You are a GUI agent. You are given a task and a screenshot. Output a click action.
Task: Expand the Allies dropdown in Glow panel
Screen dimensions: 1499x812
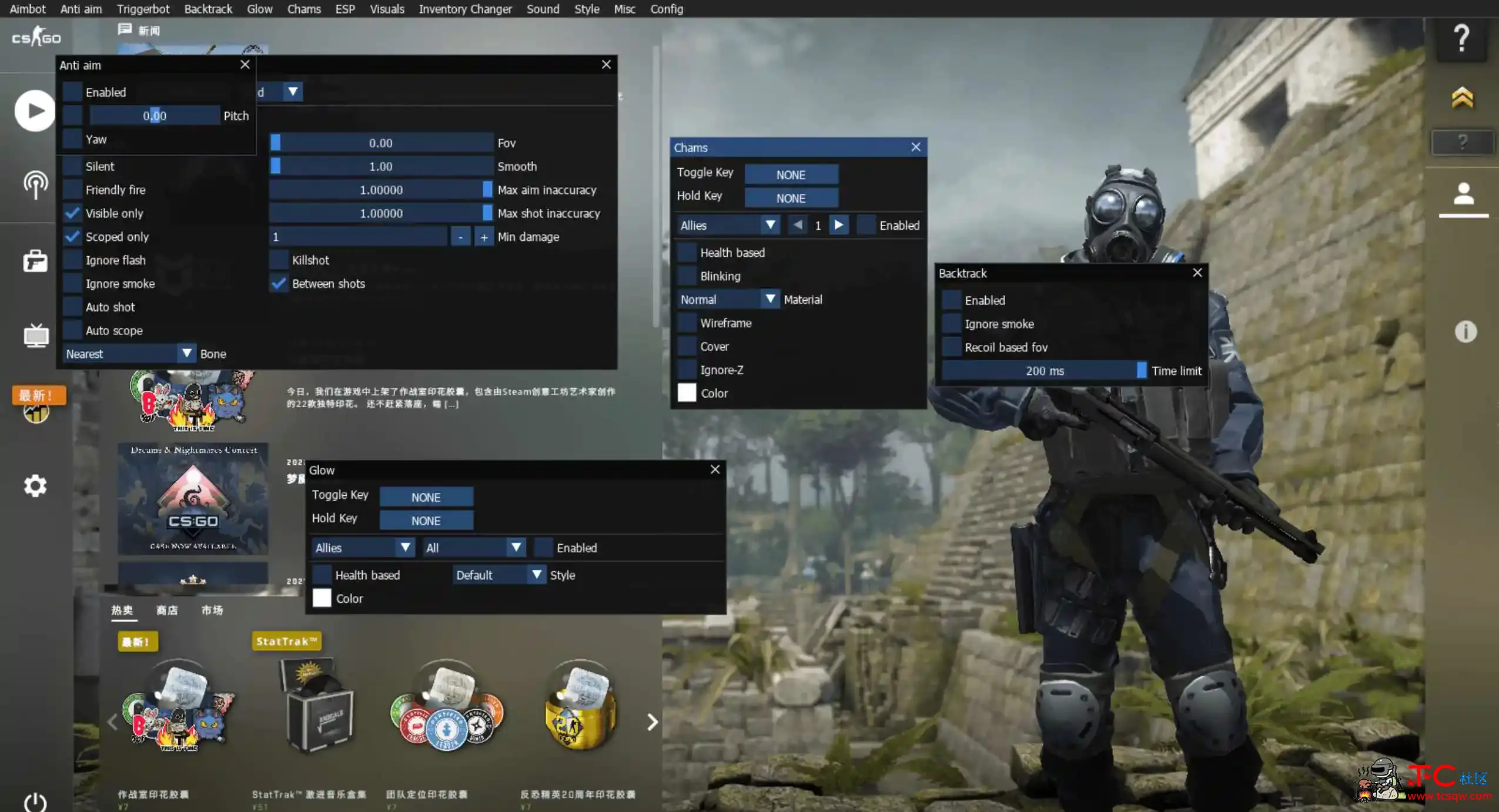pyautogui.click(x=361, y=547)
